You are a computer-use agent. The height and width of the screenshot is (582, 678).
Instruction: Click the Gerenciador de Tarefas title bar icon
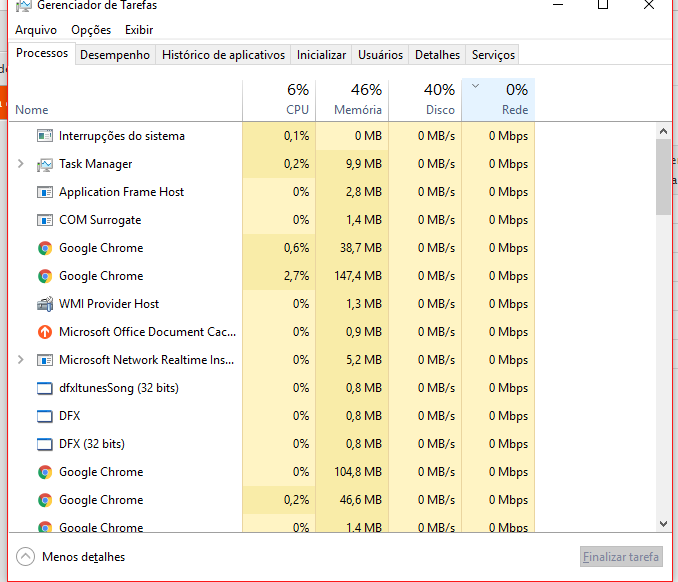[24, 6]
